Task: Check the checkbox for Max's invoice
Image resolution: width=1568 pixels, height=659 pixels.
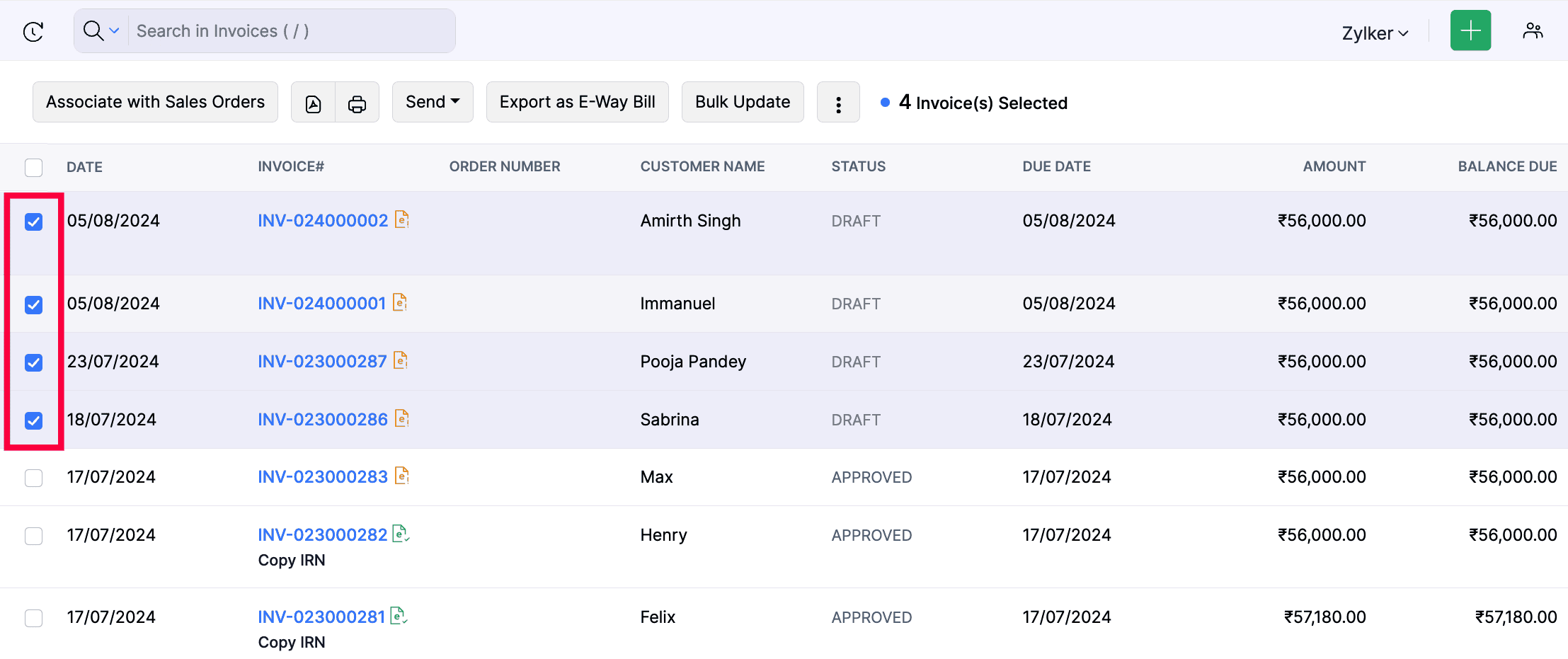Action: (x=33, y=478)
